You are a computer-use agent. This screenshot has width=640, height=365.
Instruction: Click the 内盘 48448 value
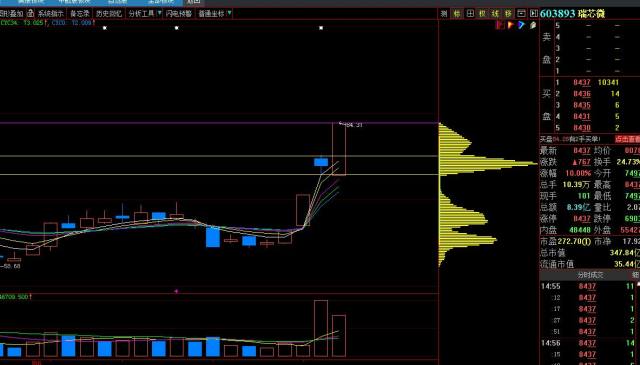(580, 230)
